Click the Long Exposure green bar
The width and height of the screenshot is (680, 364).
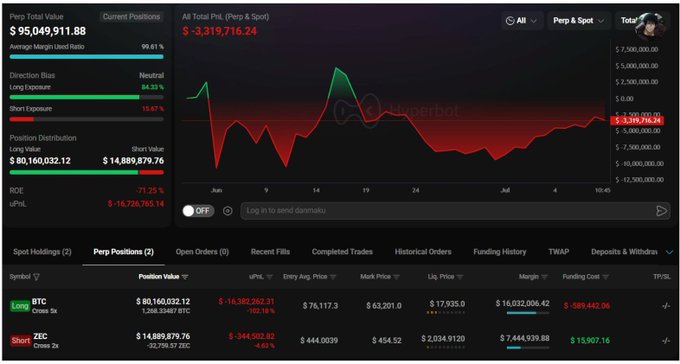[75, 97]
